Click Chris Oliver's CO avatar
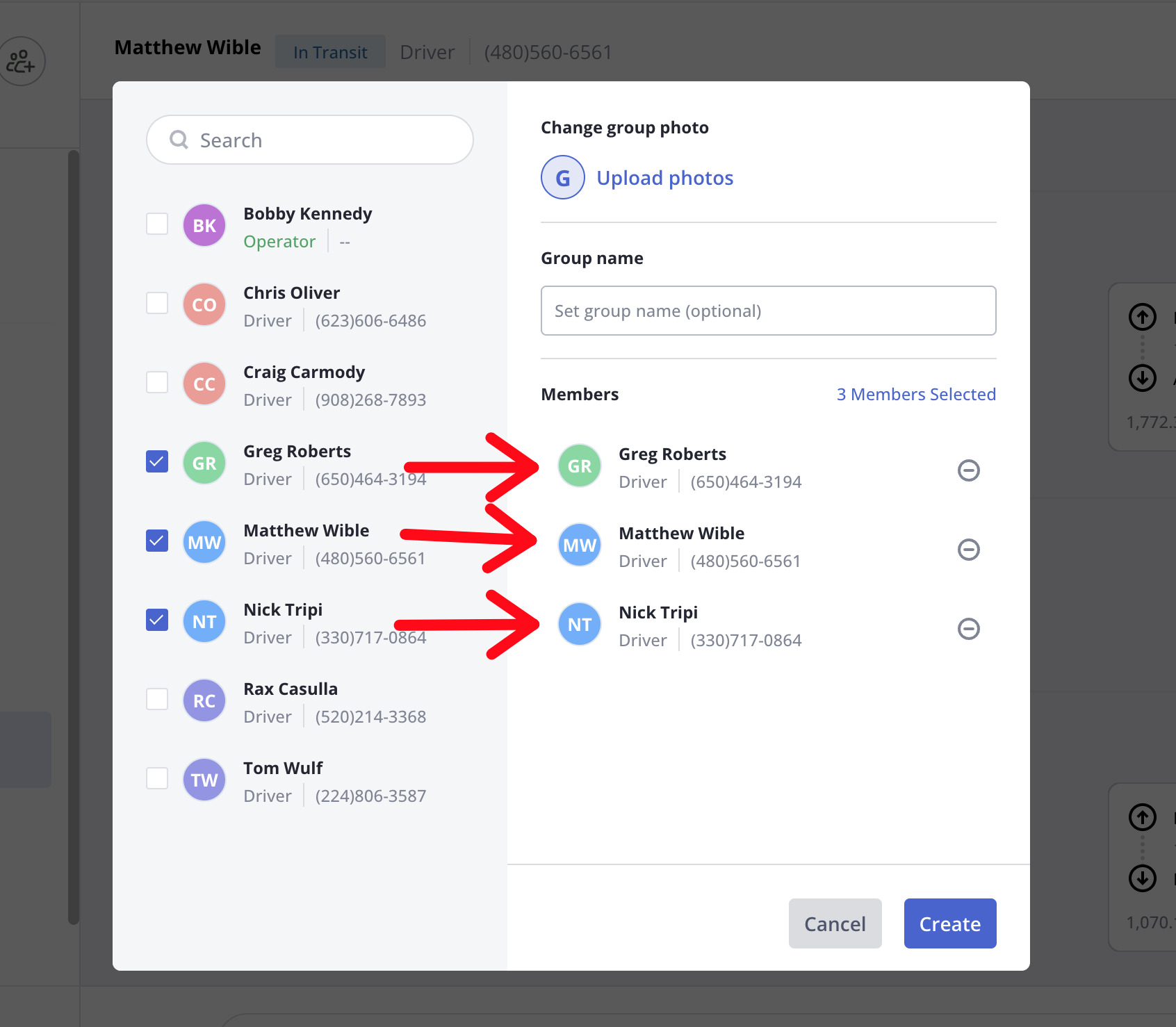The width and height of the screenshot is (1176, 1027). pos(204,304)
